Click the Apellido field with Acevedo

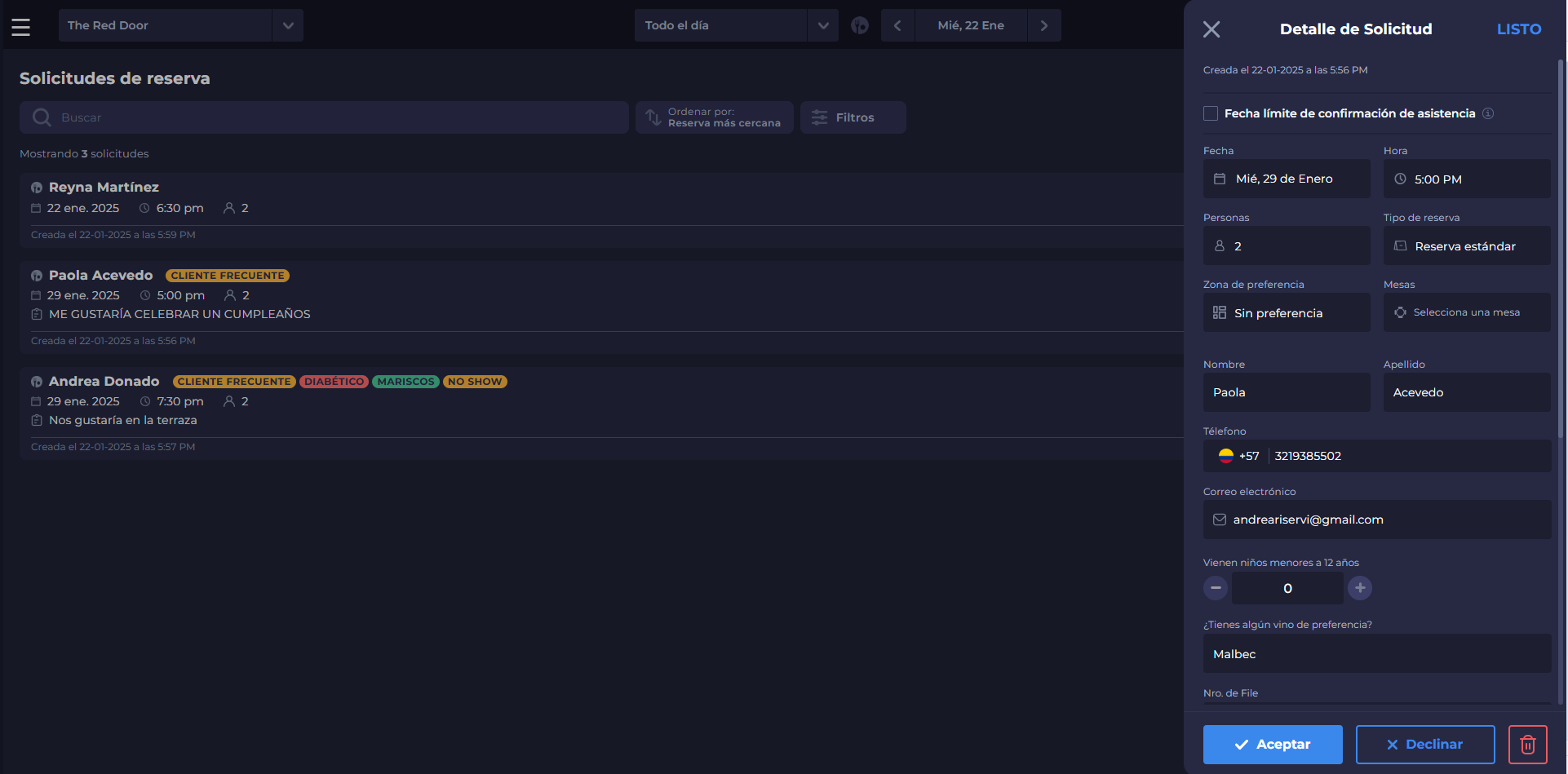coord(1467,392)
